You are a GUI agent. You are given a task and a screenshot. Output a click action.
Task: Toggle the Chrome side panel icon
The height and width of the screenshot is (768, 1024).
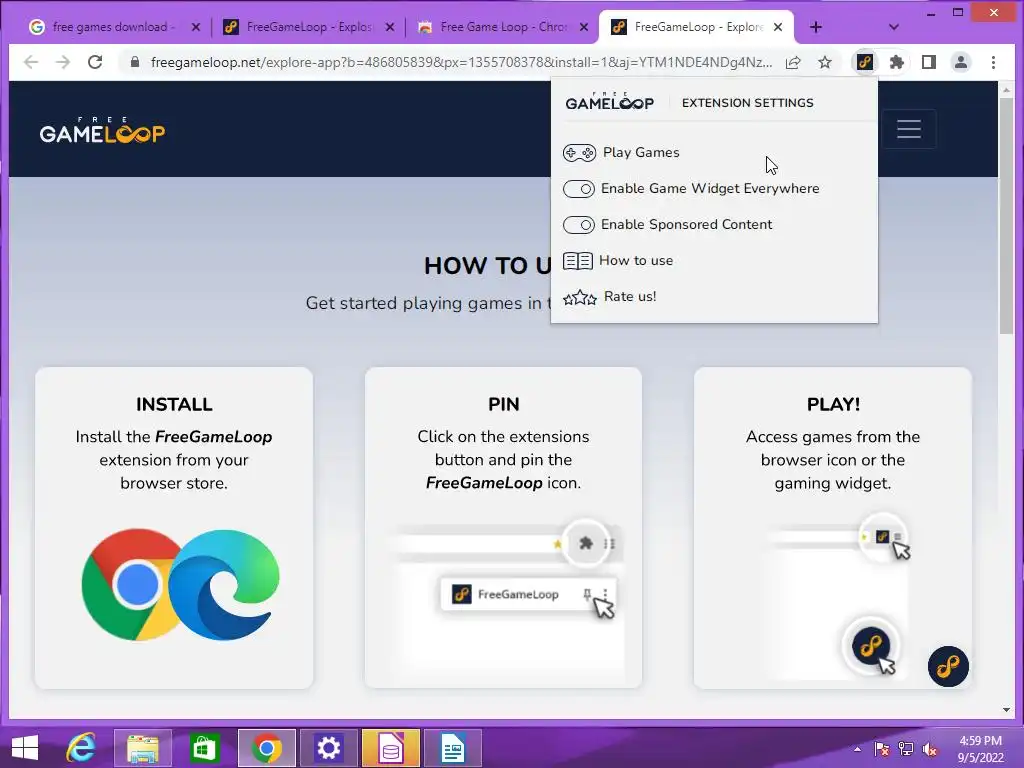point(929,62)
